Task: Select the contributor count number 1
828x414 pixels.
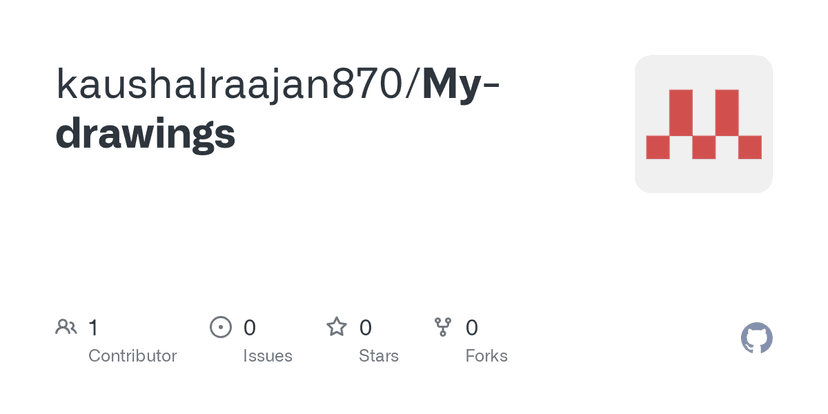Action: pyautogui.click(x=93, y=327)
